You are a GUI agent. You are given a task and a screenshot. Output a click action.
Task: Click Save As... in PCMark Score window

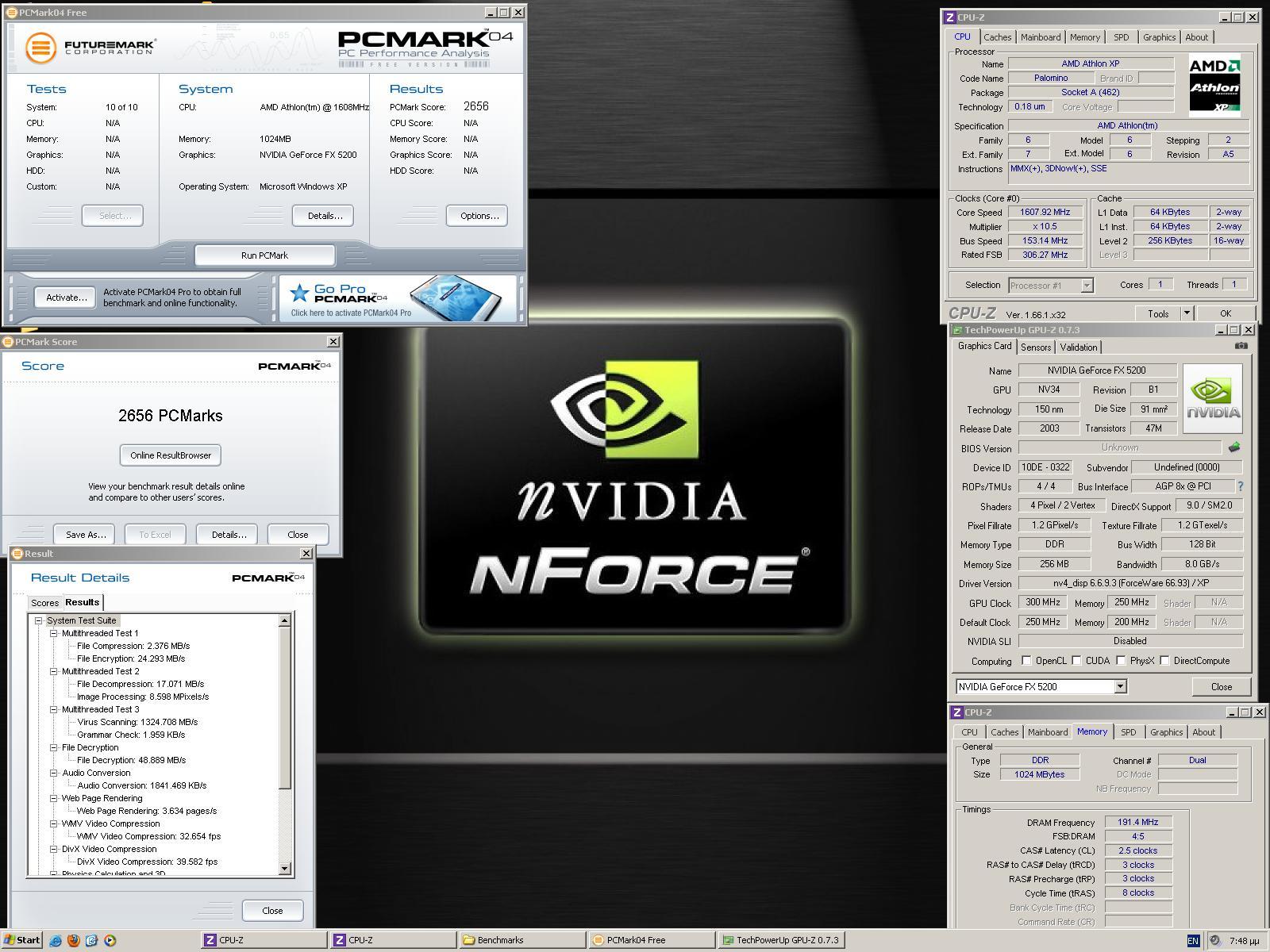tap(85, 535)
